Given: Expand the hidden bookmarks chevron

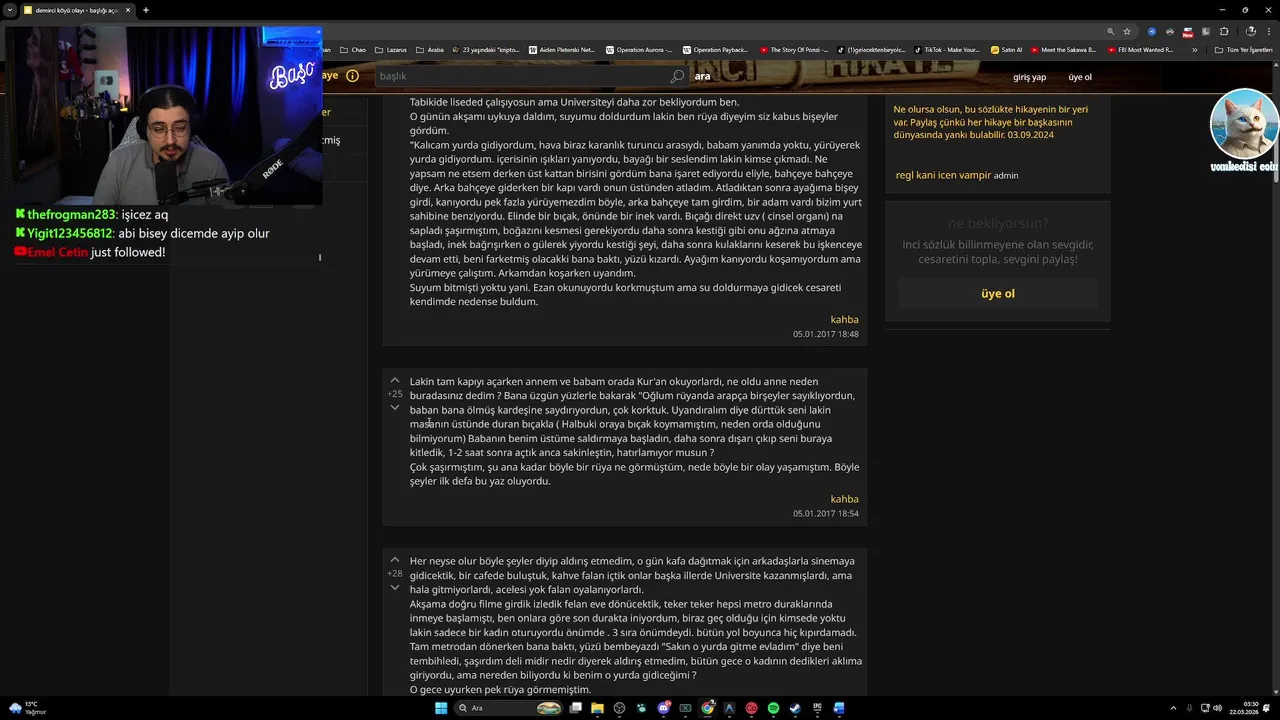Looking at the screenshot, I should point(1194,50).
